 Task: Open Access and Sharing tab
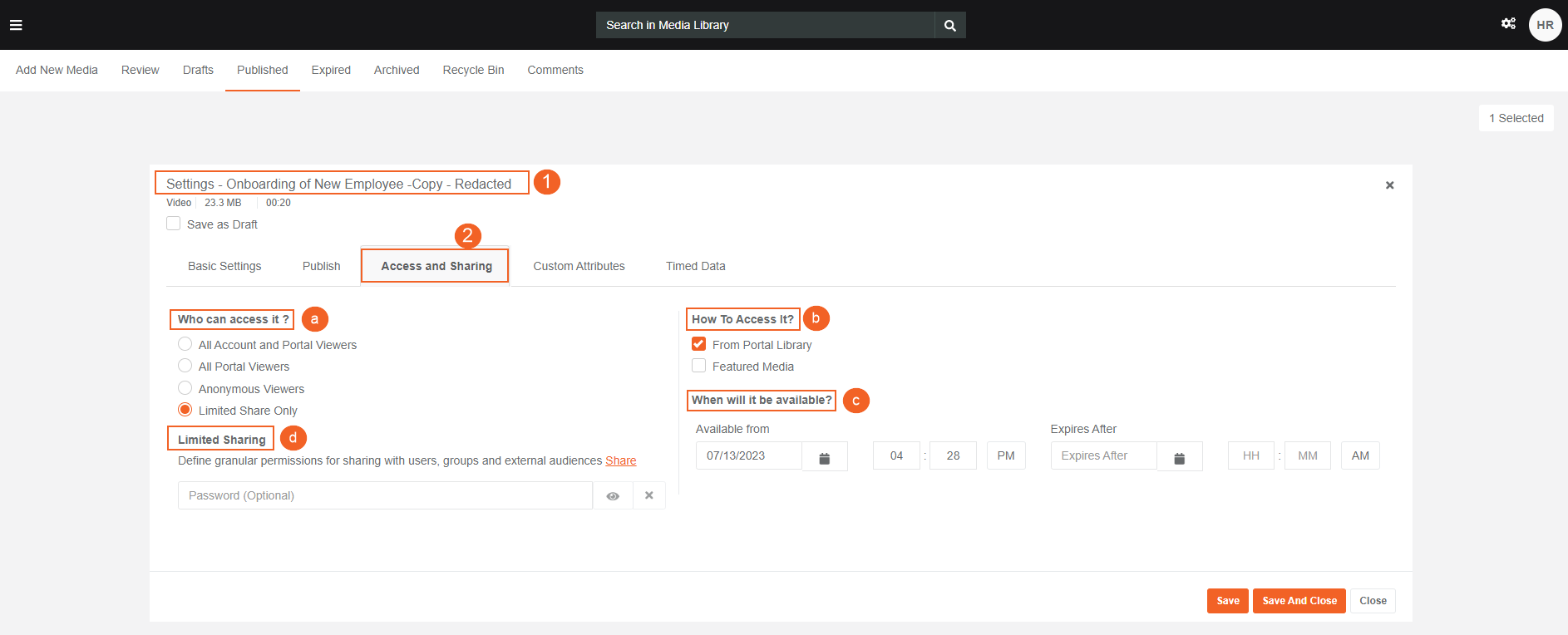[436, 266]
